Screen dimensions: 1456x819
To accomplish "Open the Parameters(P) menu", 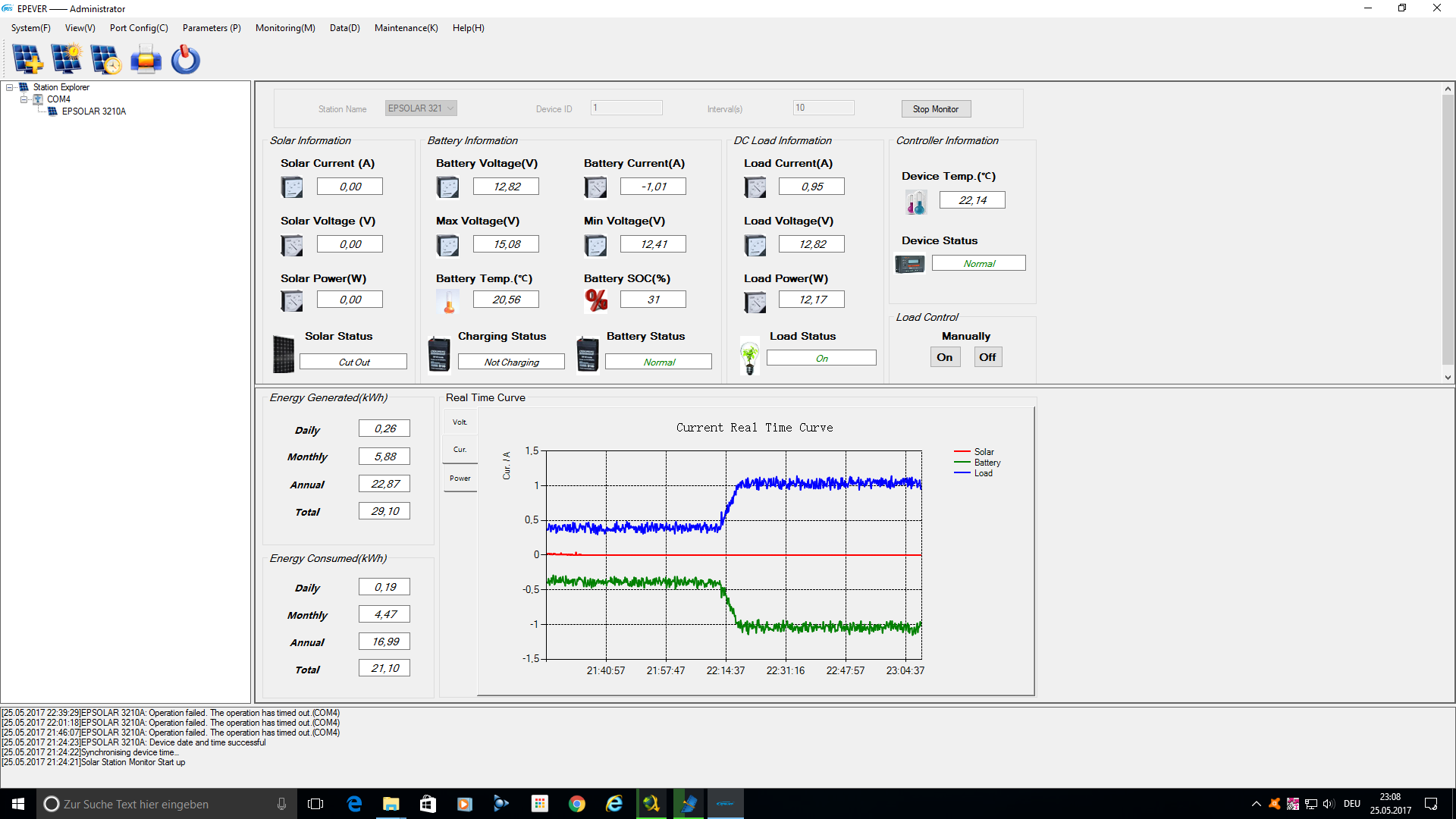I will click(x=212, y=28).
